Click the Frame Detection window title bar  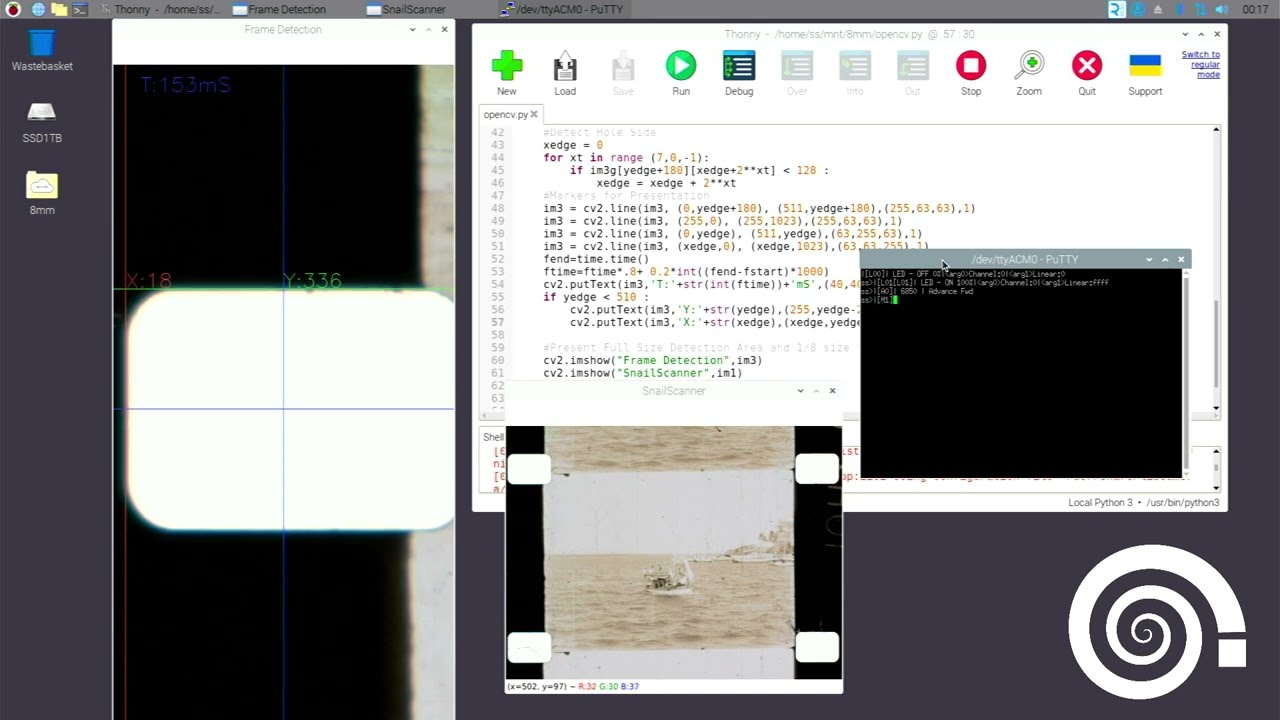283,30
